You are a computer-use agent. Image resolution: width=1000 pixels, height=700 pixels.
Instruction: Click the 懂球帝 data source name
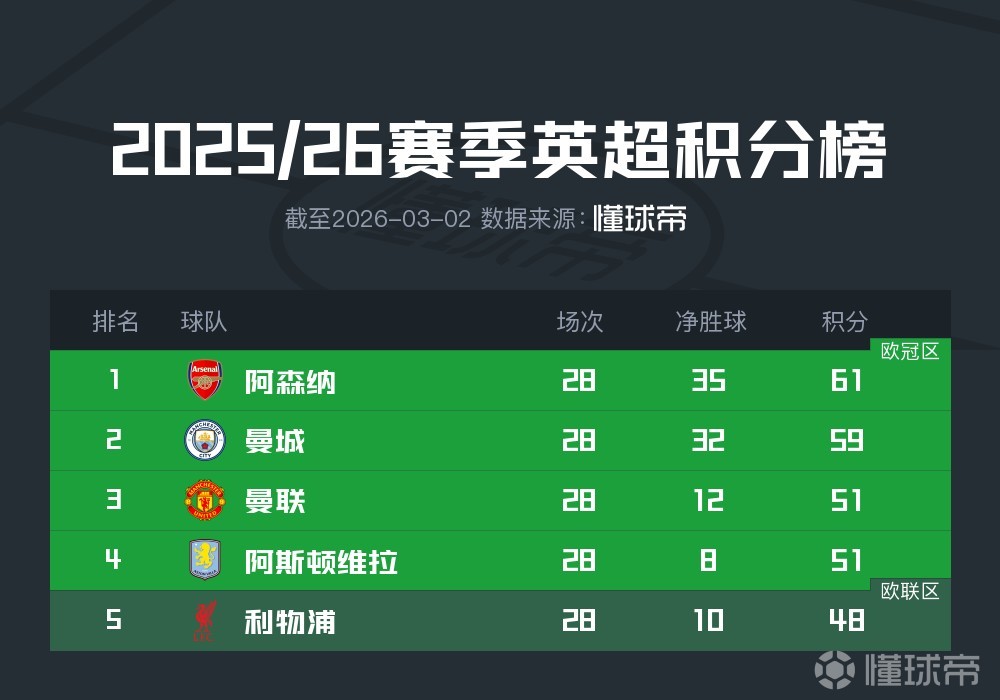(640, 219)
